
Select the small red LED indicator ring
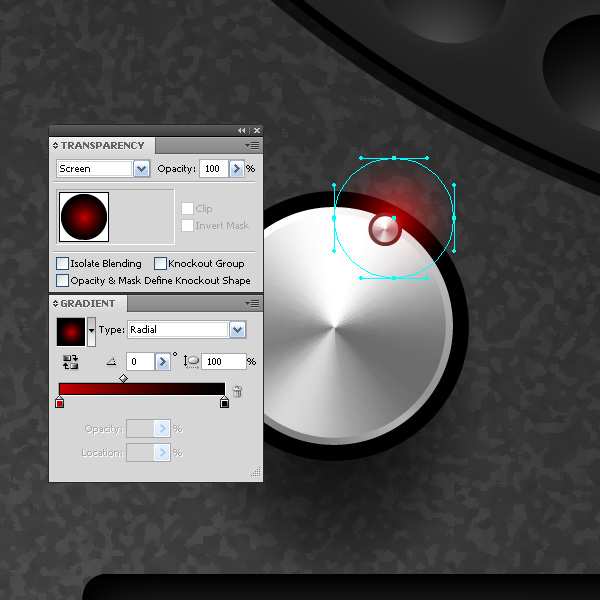(x=385, y=230)
